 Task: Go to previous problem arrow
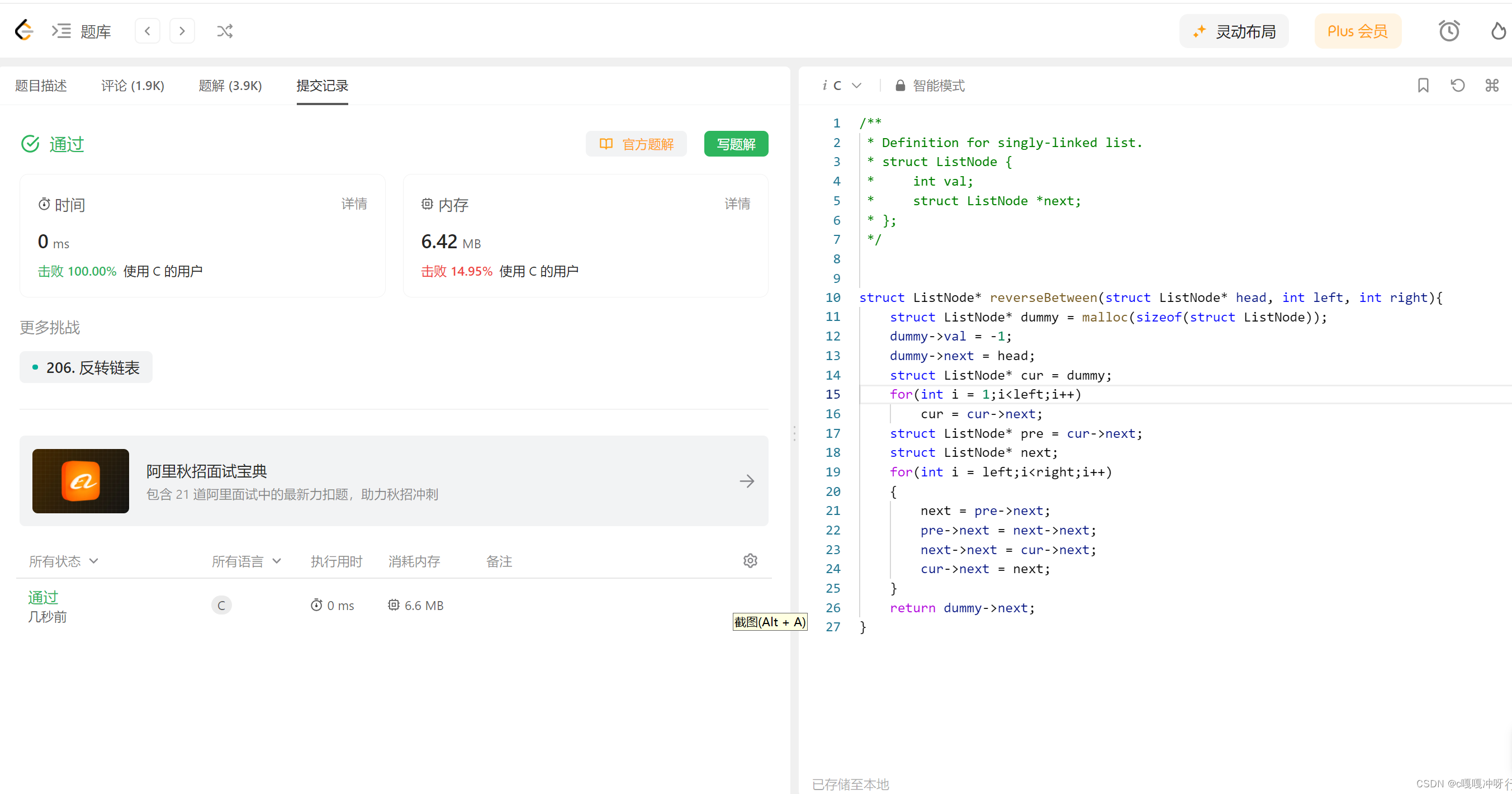[148, 31]
